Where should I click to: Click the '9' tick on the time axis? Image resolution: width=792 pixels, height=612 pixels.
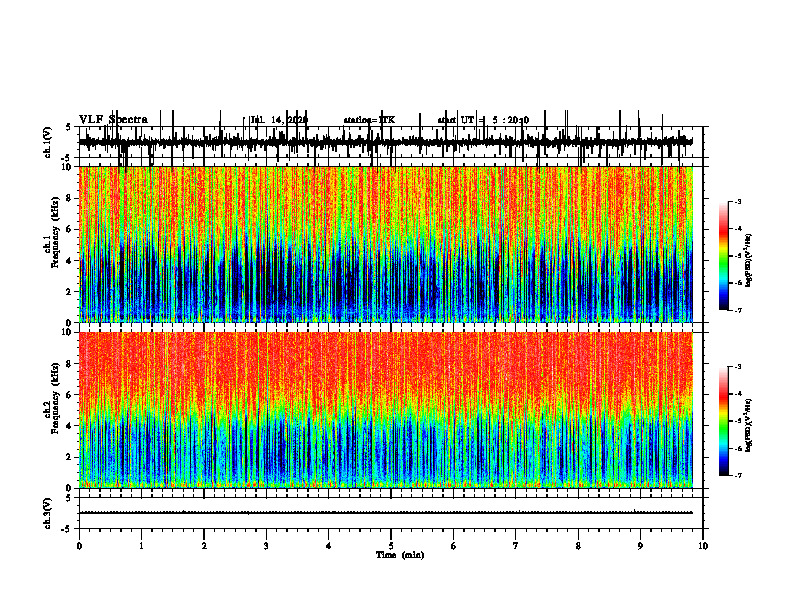640,546
